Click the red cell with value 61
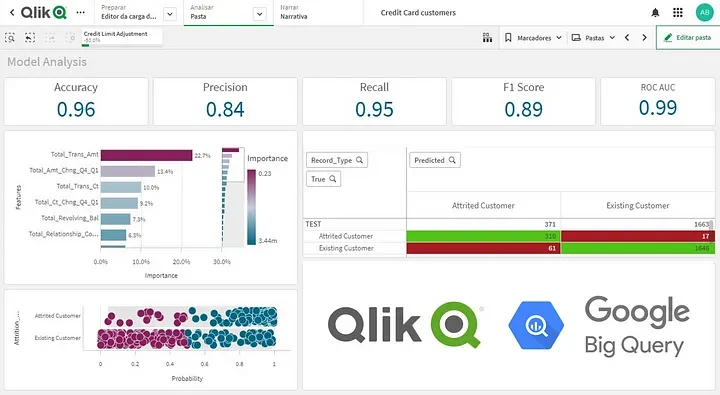The width and height of the screenshot is (720, 395). pos(483,248)
